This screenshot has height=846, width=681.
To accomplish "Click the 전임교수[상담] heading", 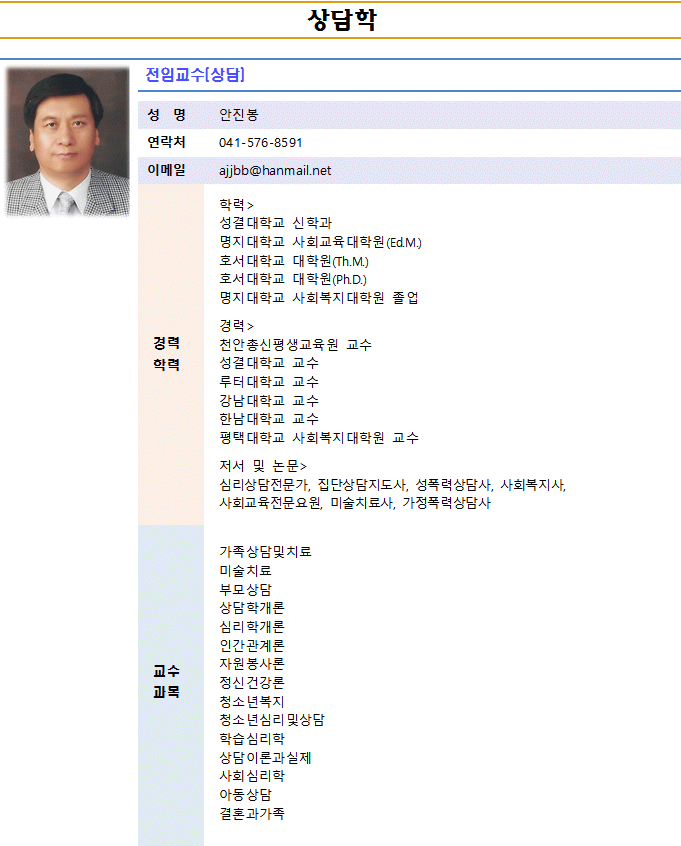I will [x=195, y=74].
